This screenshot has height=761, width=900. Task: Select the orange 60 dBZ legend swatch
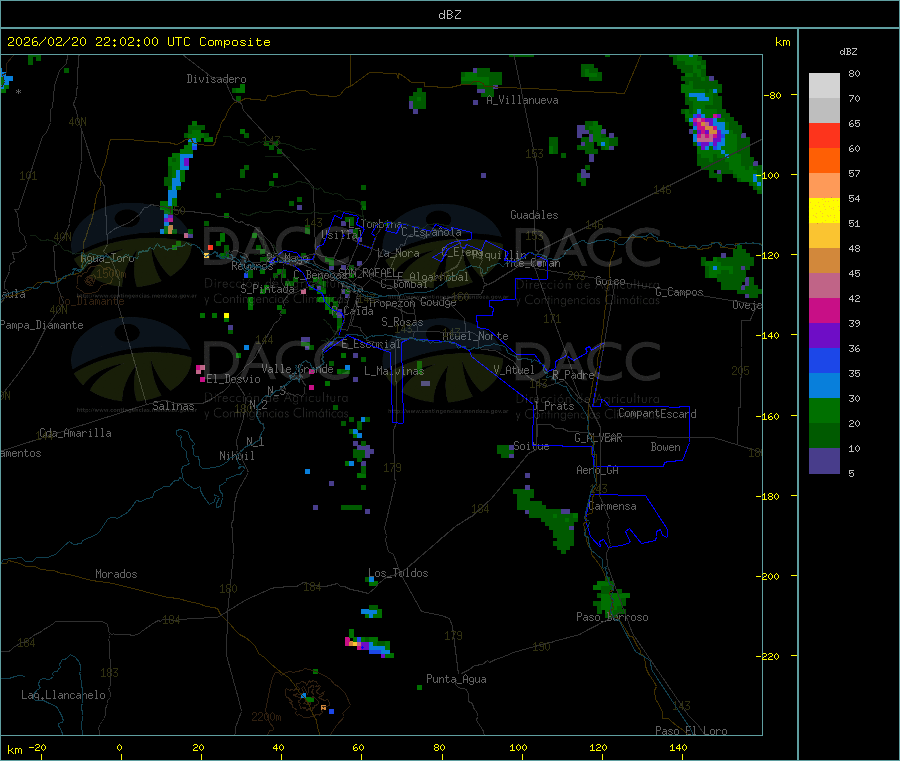click(824, 161)
